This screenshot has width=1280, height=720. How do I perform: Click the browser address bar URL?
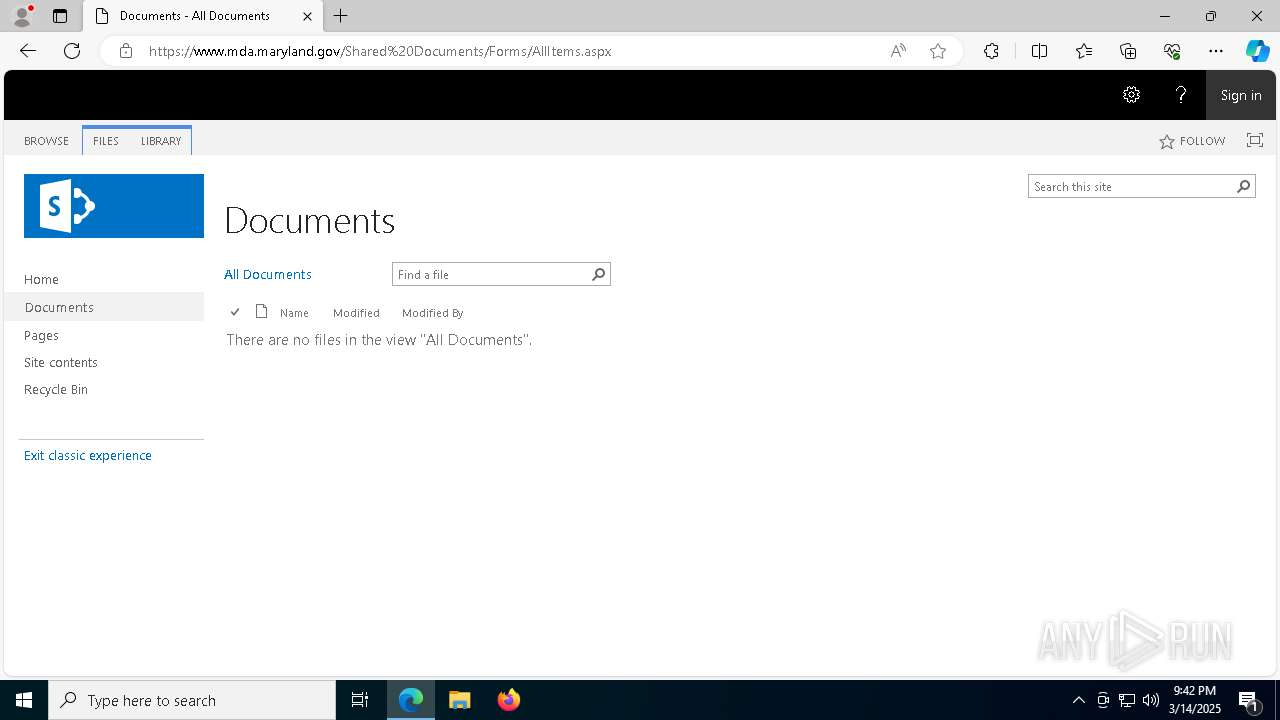[x=380, y=51]
